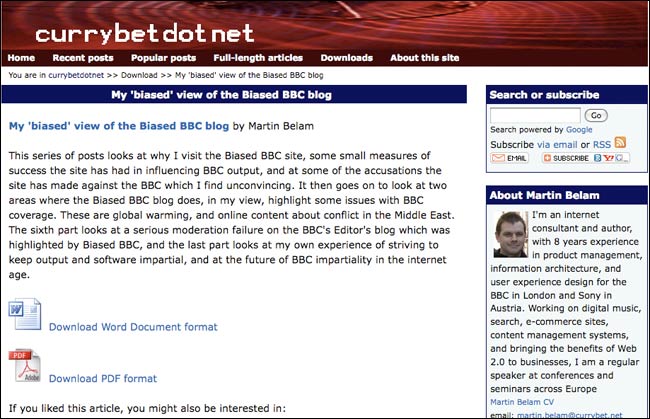Open the Downloads menu item
650x419 pixels.
click(347, 58)
